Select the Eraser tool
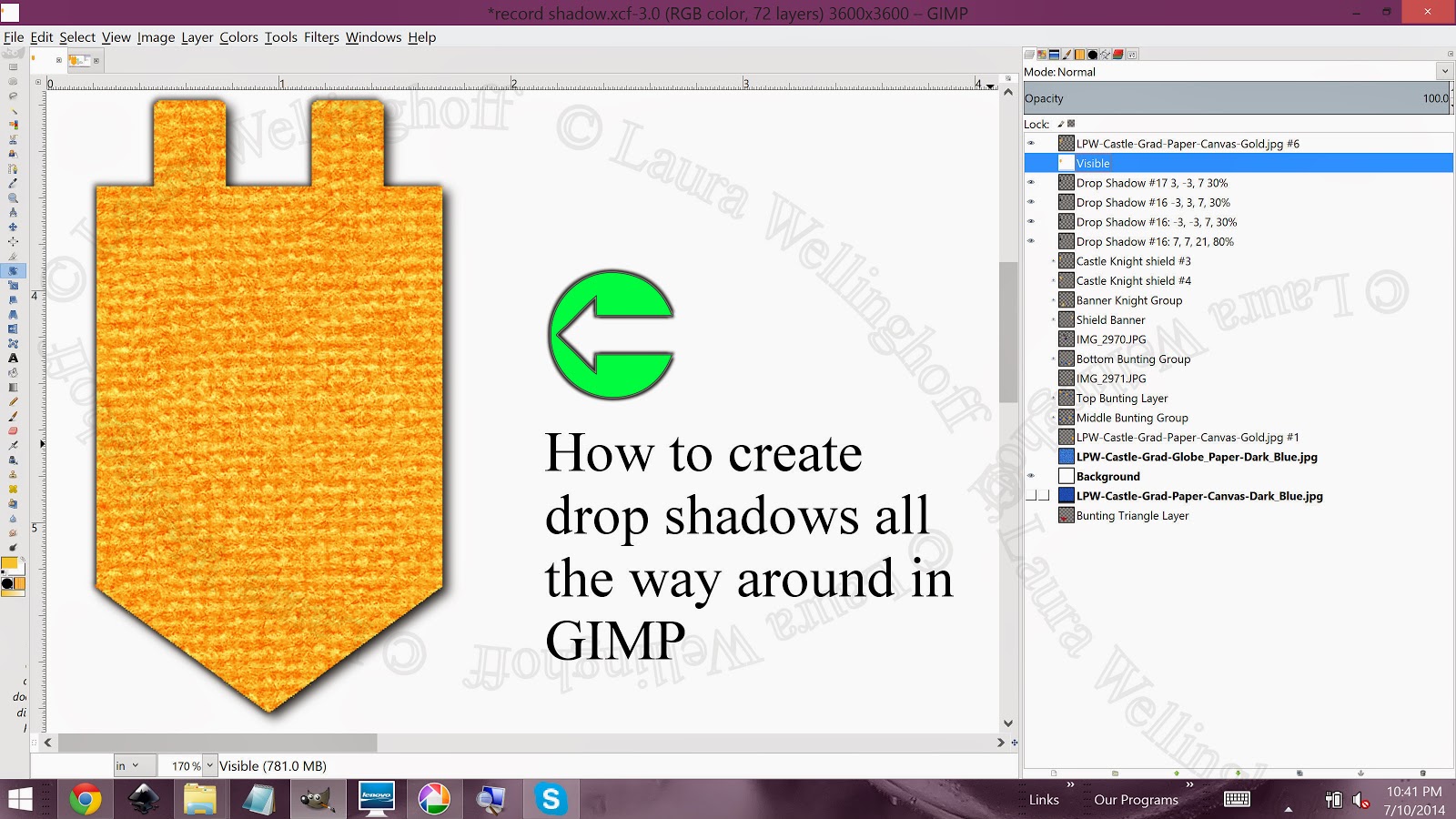 tap(13, 430)
